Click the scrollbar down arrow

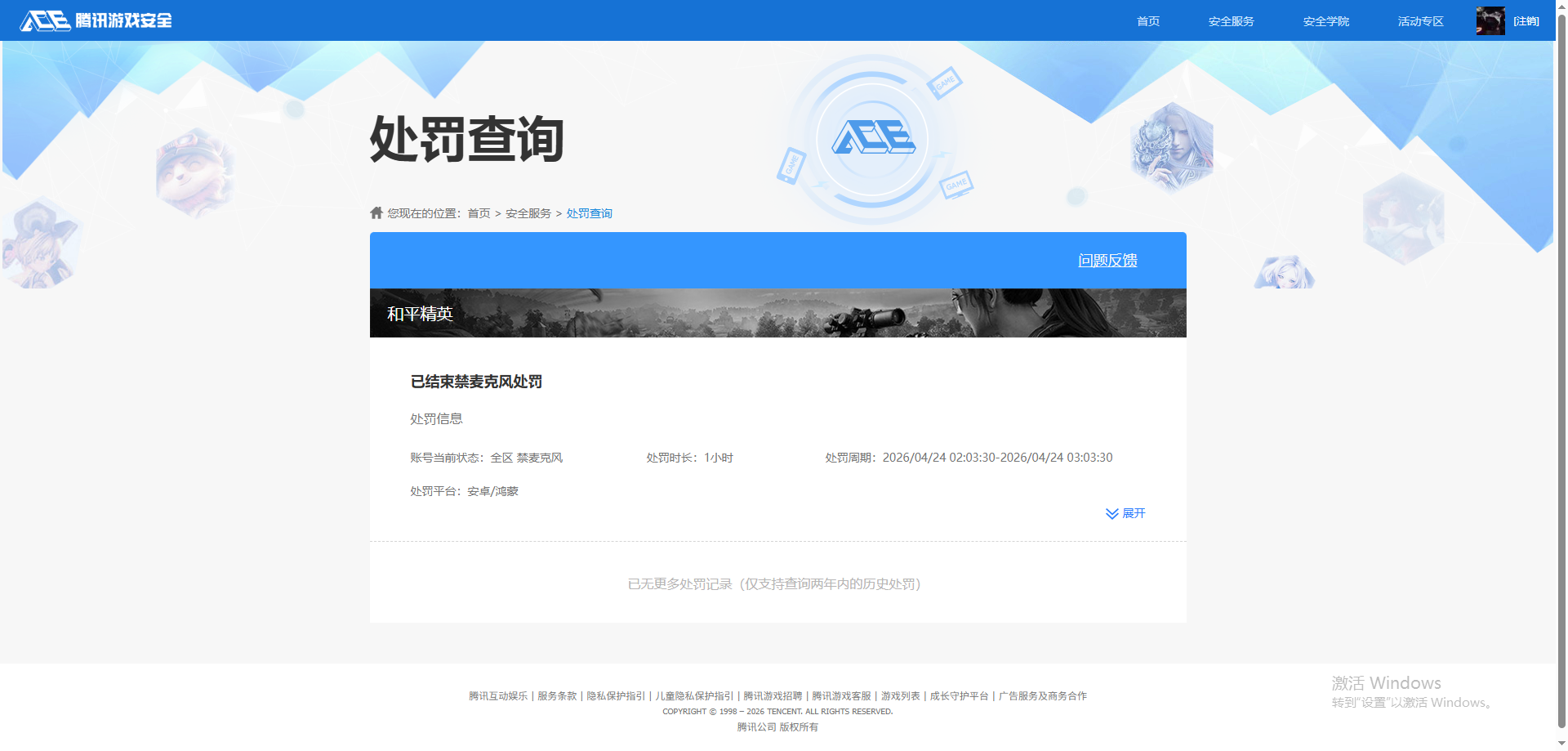(1561, 744)
